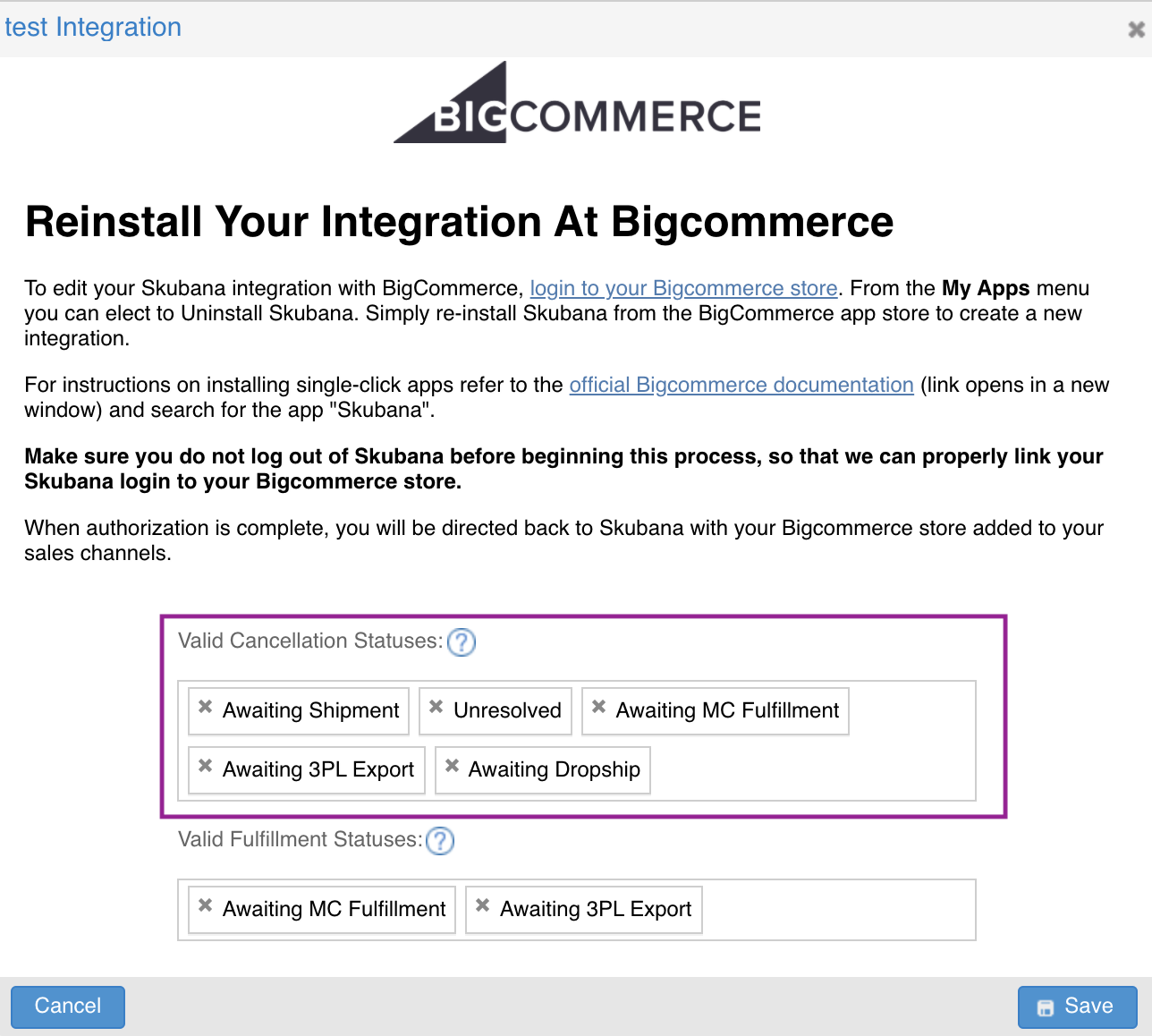The width and height of the screenshot is (1152, 1036).
Task: Remove the Awaiting Dropship tag
Action: tap(452, 766)
